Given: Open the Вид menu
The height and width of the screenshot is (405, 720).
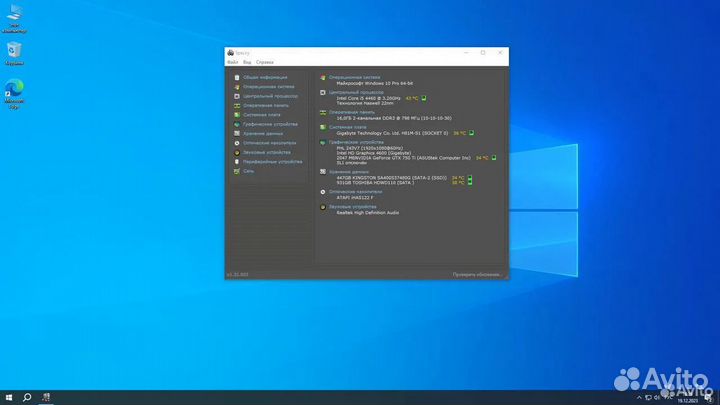Looking at the screenshot, I should (247, 62).
